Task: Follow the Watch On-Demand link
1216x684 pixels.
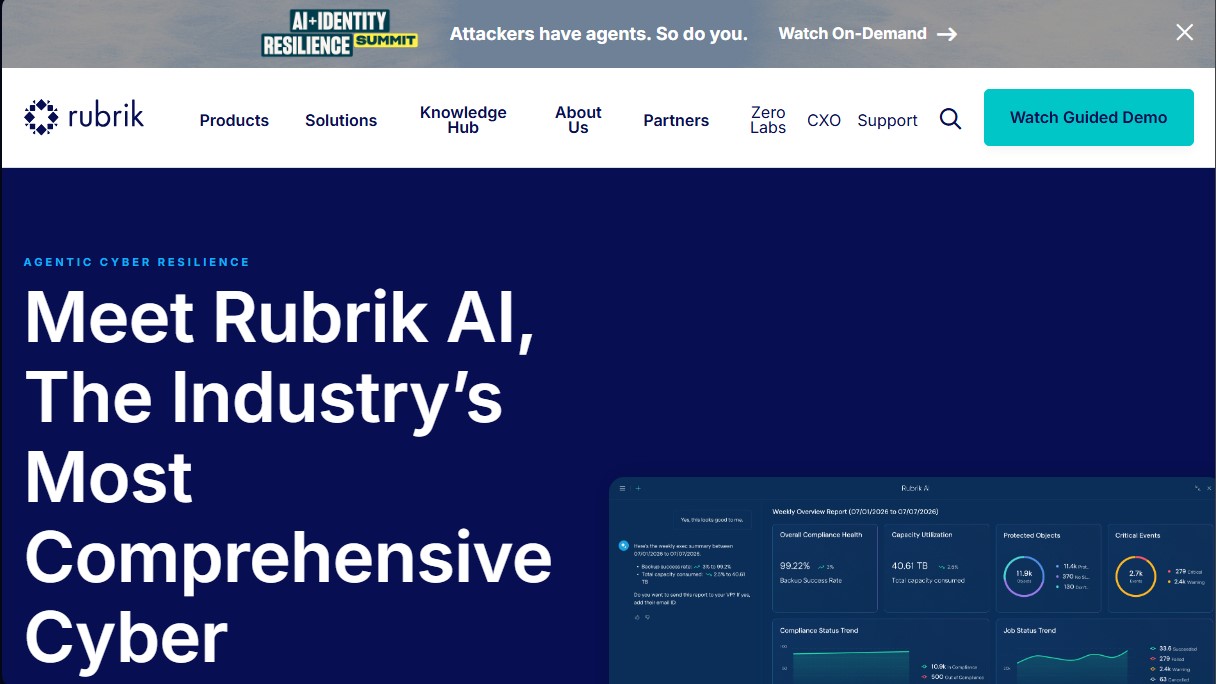Action: point(867,33)
